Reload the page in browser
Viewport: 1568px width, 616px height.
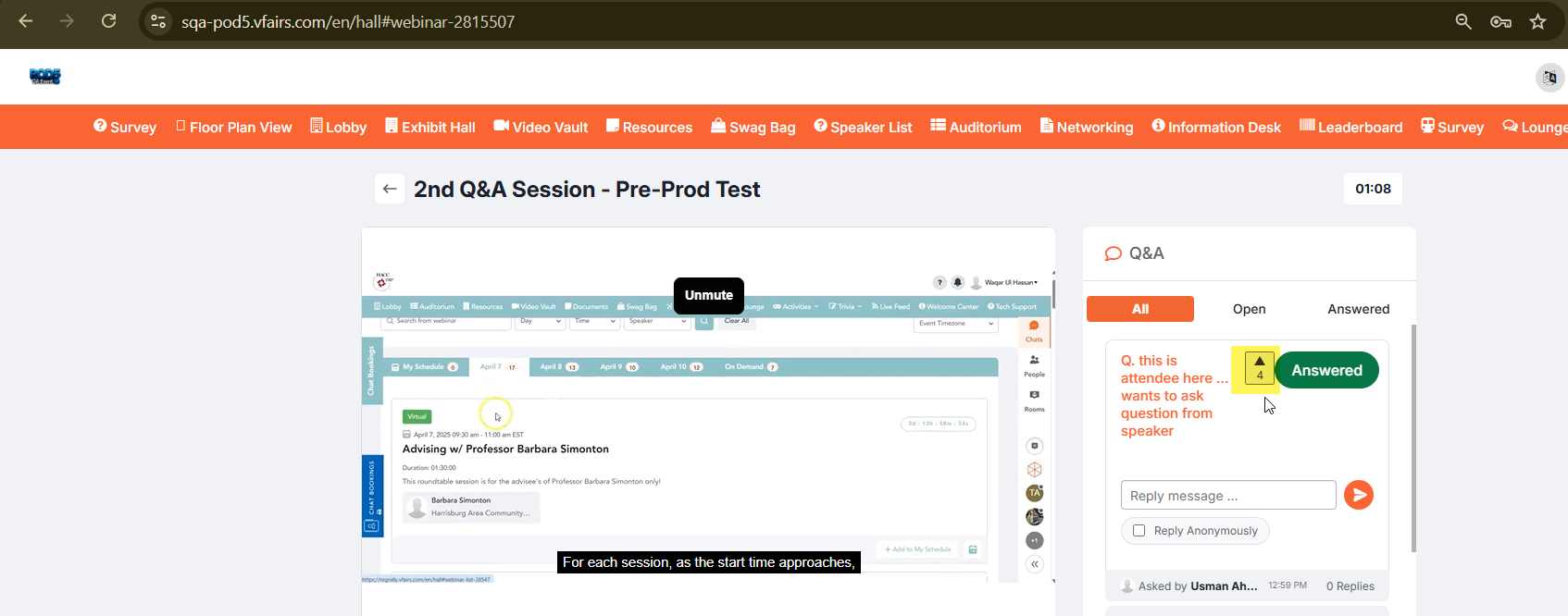pyautogui.click(x=108, y=21)
